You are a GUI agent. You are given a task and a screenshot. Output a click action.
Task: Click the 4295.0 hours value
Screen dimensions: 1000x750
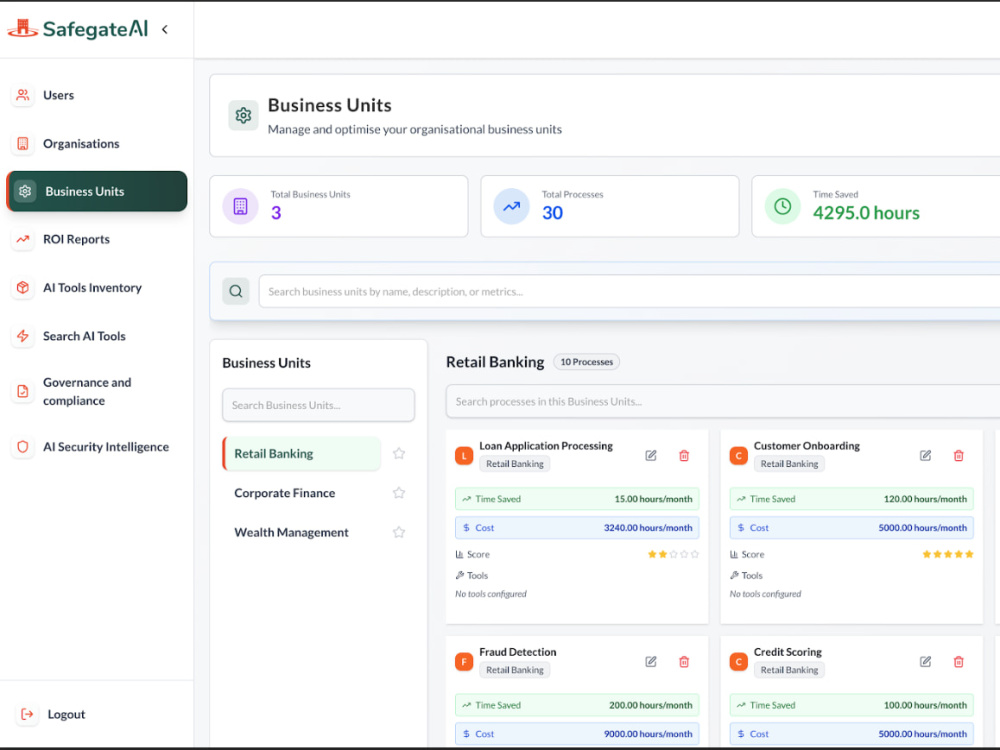coord(866,212)
